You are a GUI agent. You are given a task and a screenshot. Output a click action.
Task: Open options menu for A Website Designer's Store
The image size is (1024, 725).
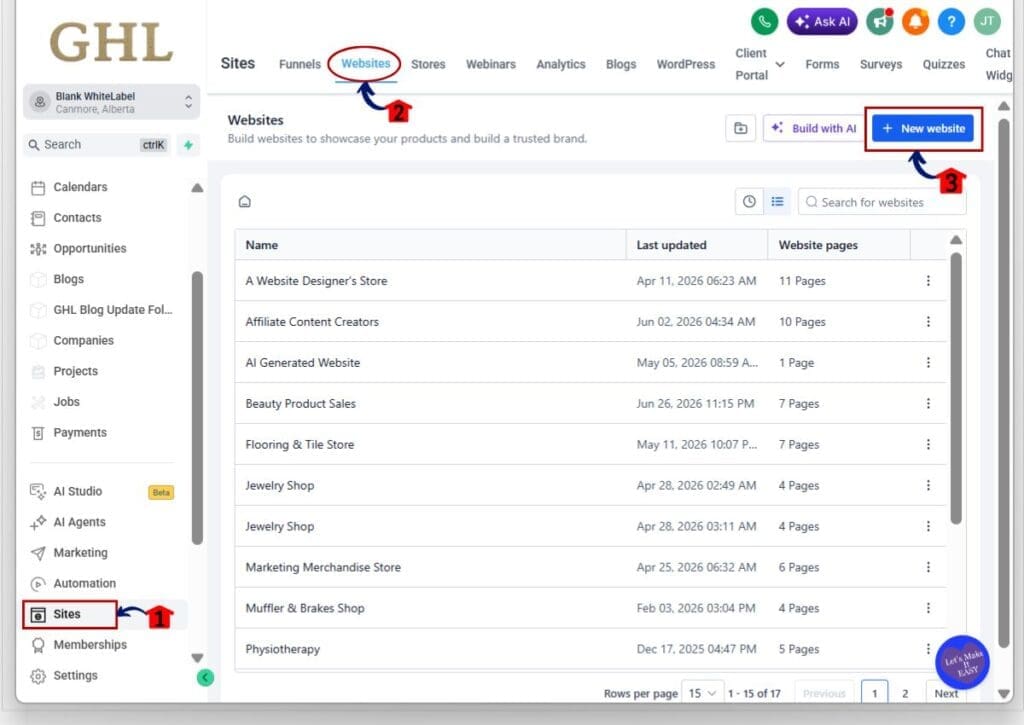click(x=928, y=281)
